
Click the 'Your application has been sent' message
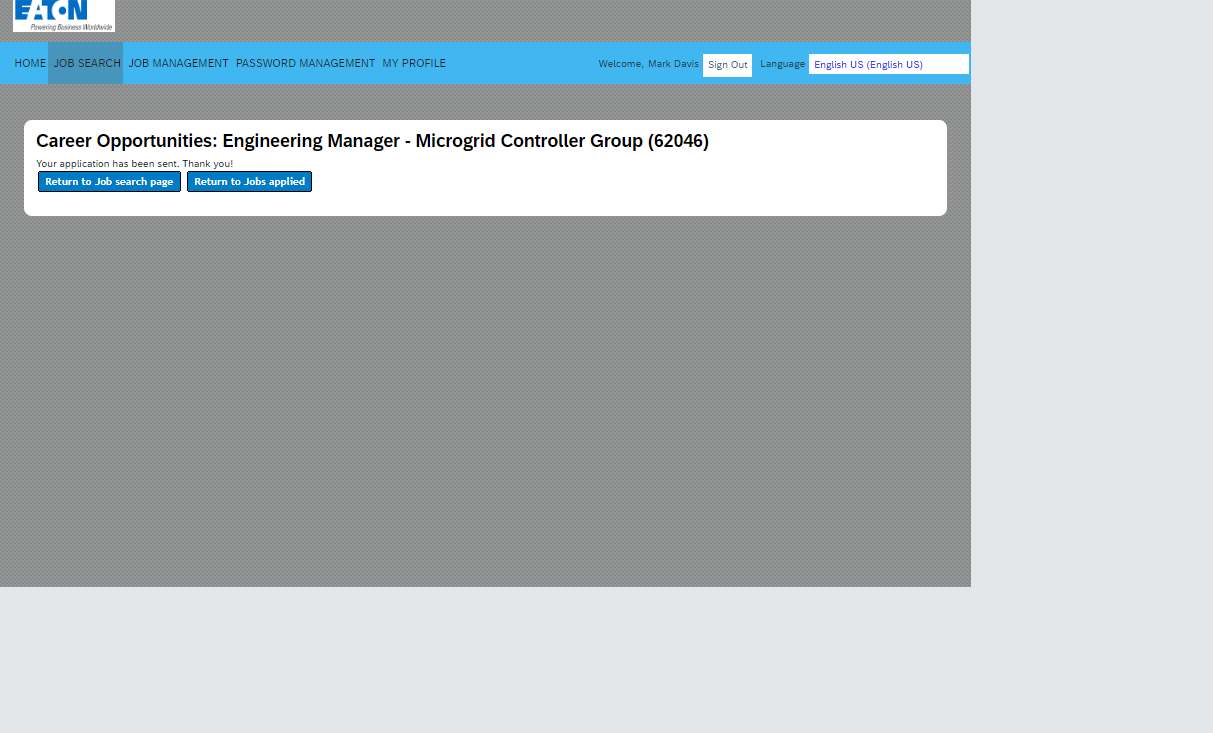(134, 164)
